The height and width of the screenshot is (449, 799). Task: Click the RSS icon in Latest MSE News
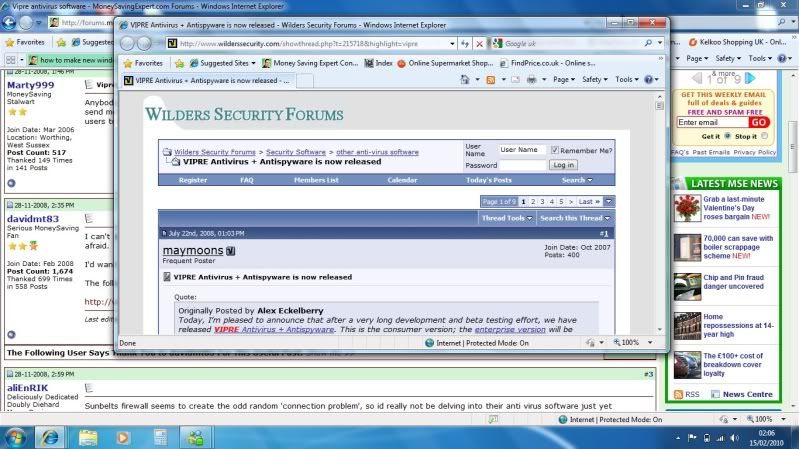[x=678, y=394]
